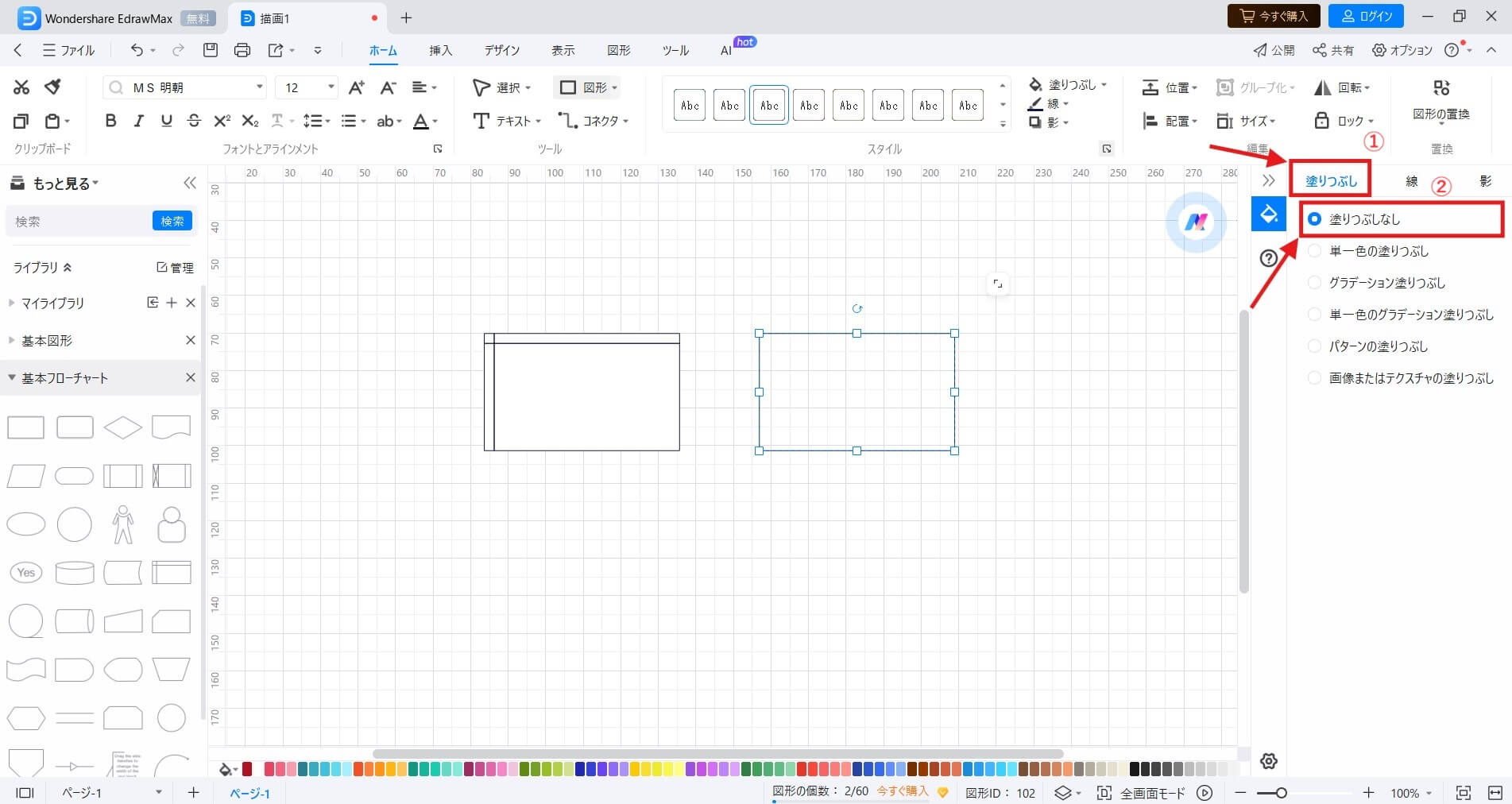
Task: Click the 共有 share button
Action: pos(1333,50)
